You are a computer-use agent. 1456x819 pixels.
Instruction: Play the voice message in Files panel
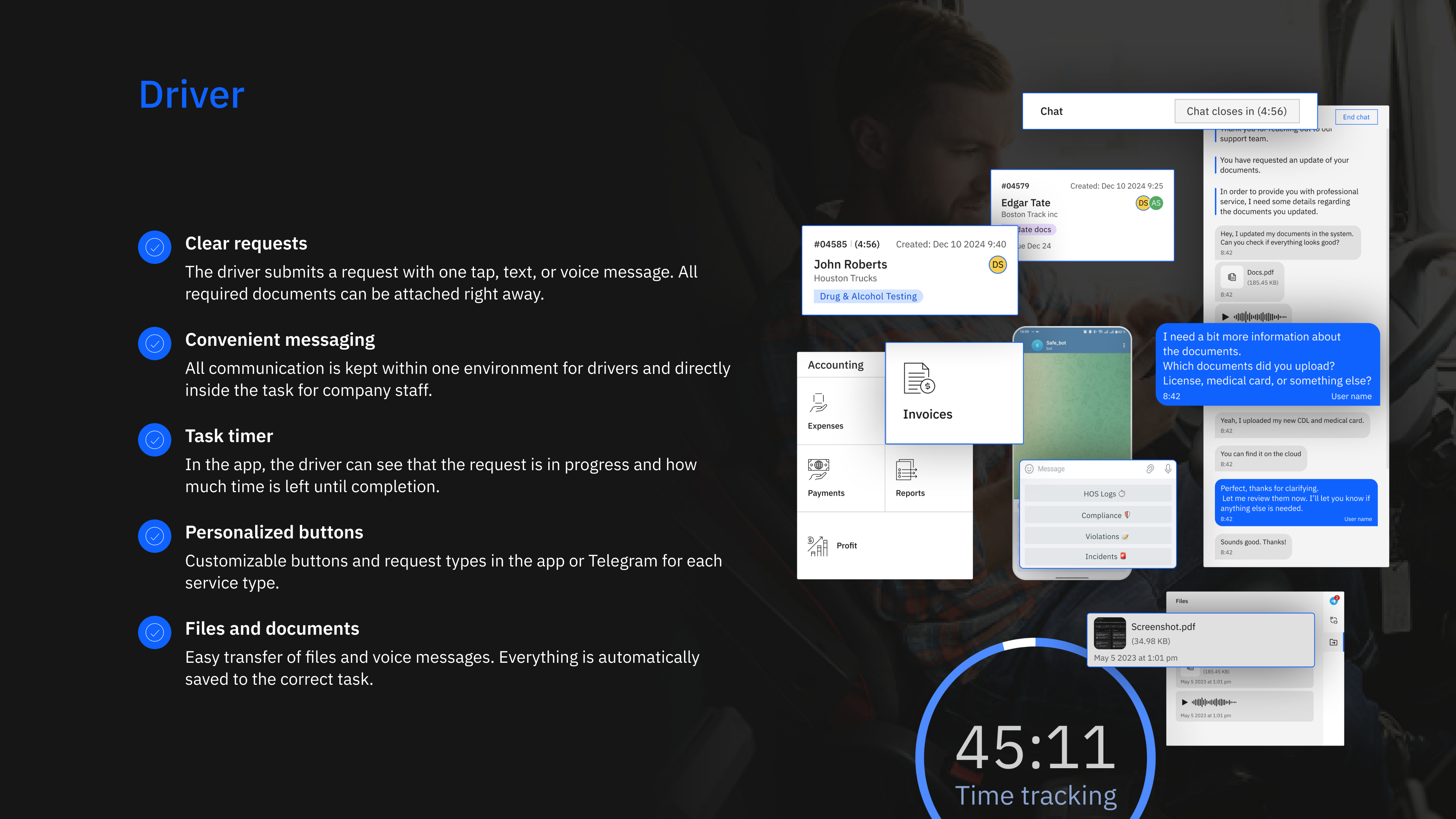(1185, 702)
